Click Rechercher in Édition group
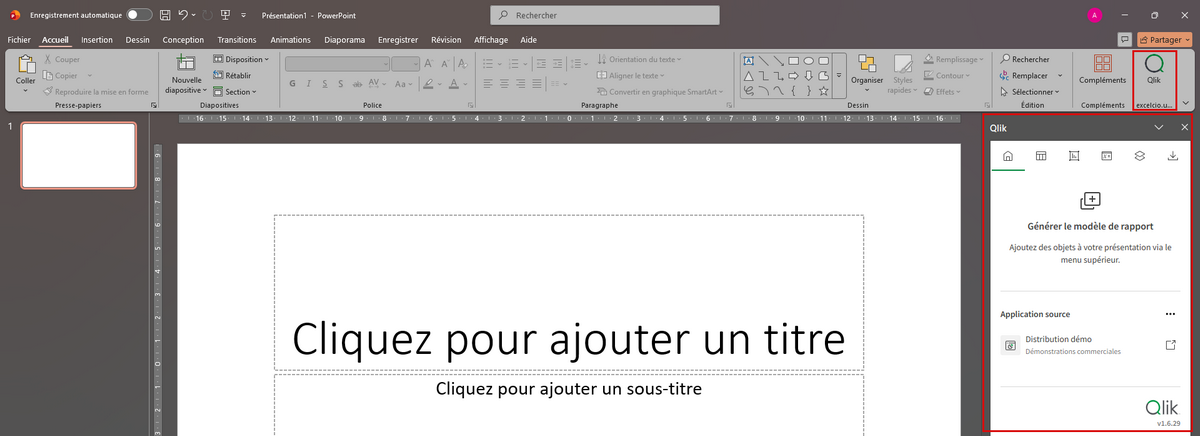This screenshot has height=436, width=1200. pyautogui.click(x=1024, y=59)
